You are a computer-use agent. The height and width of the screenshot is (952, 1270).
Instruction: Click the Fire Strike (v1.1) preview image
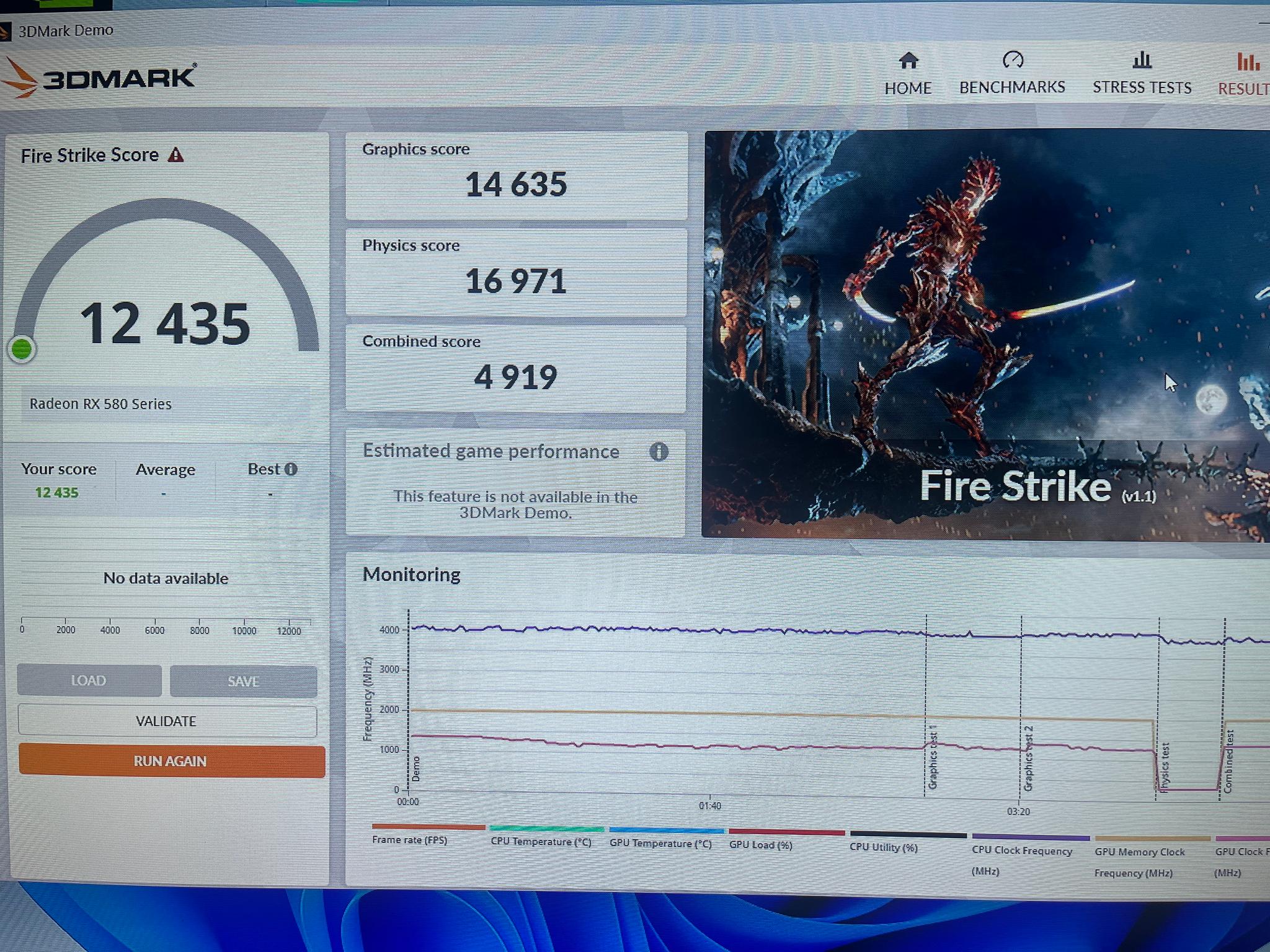(x=986, y=335)
